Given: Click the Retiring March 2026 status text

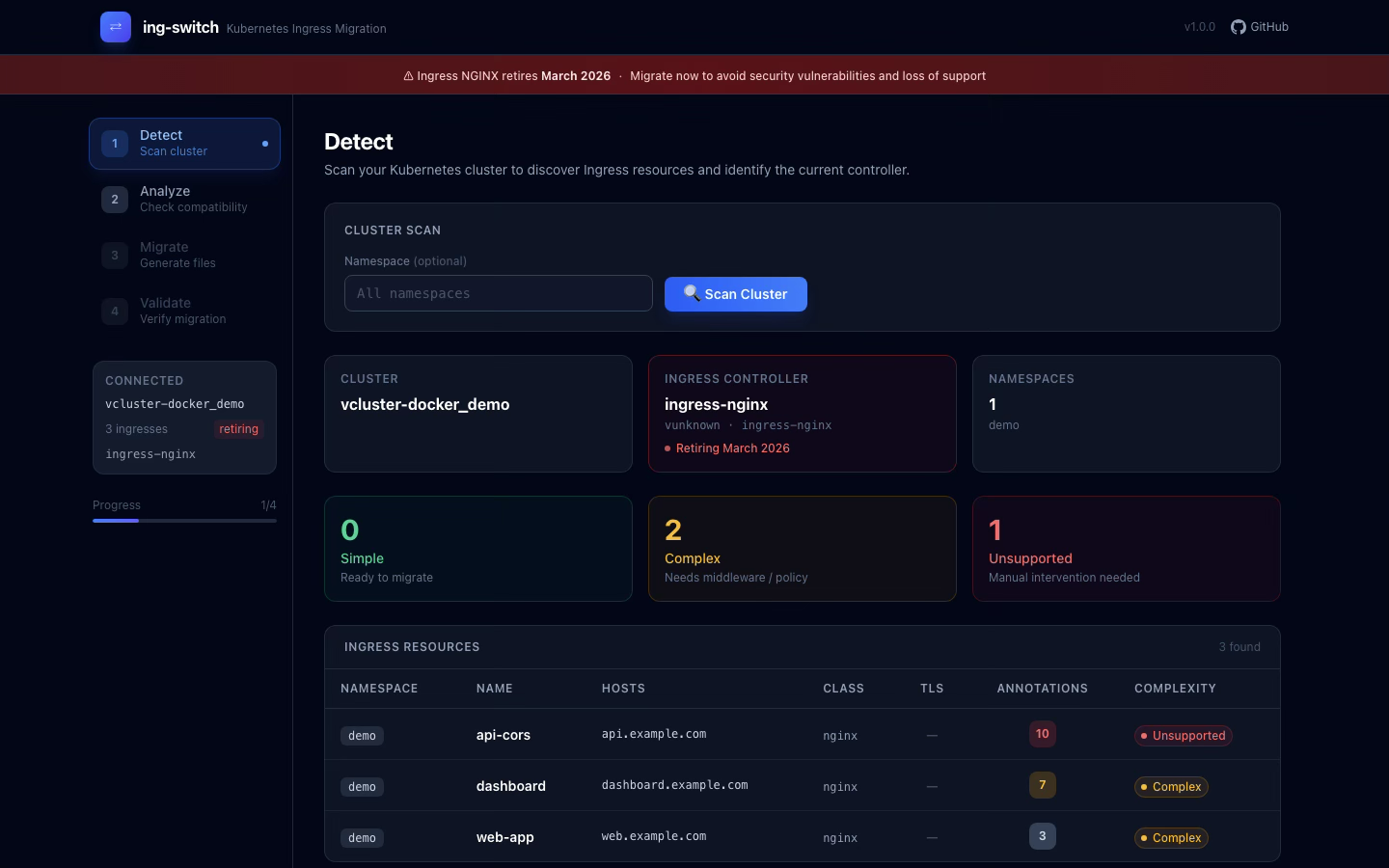Looking at the screenshot, I should click(733, 448).
